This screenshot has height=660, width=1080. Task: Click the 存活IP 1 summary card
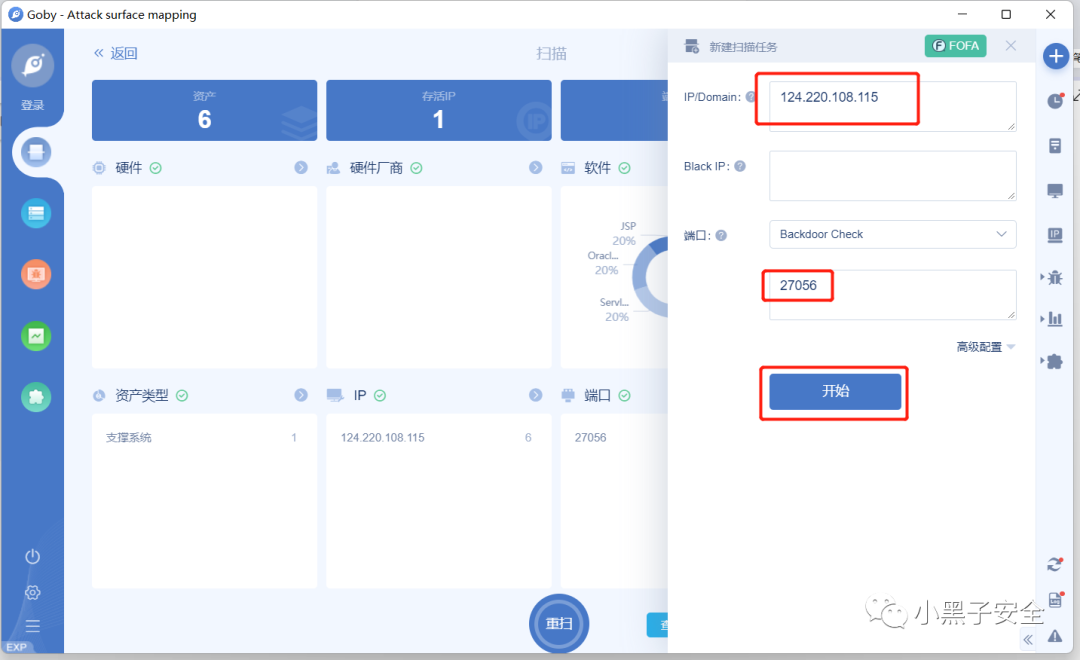439,110
